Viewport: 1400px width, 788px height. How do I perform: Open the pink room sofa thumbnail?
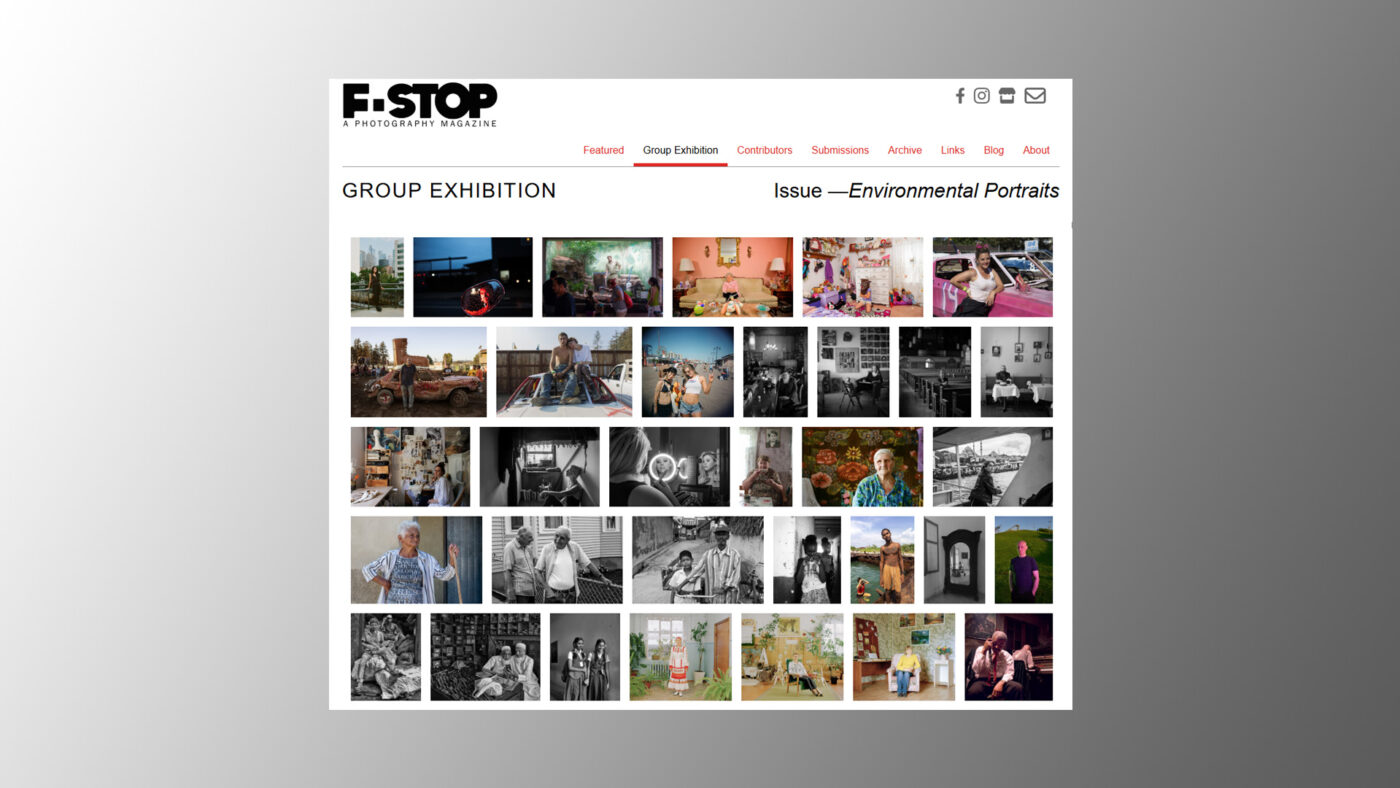pyautogui.click(x=732, y=277)
